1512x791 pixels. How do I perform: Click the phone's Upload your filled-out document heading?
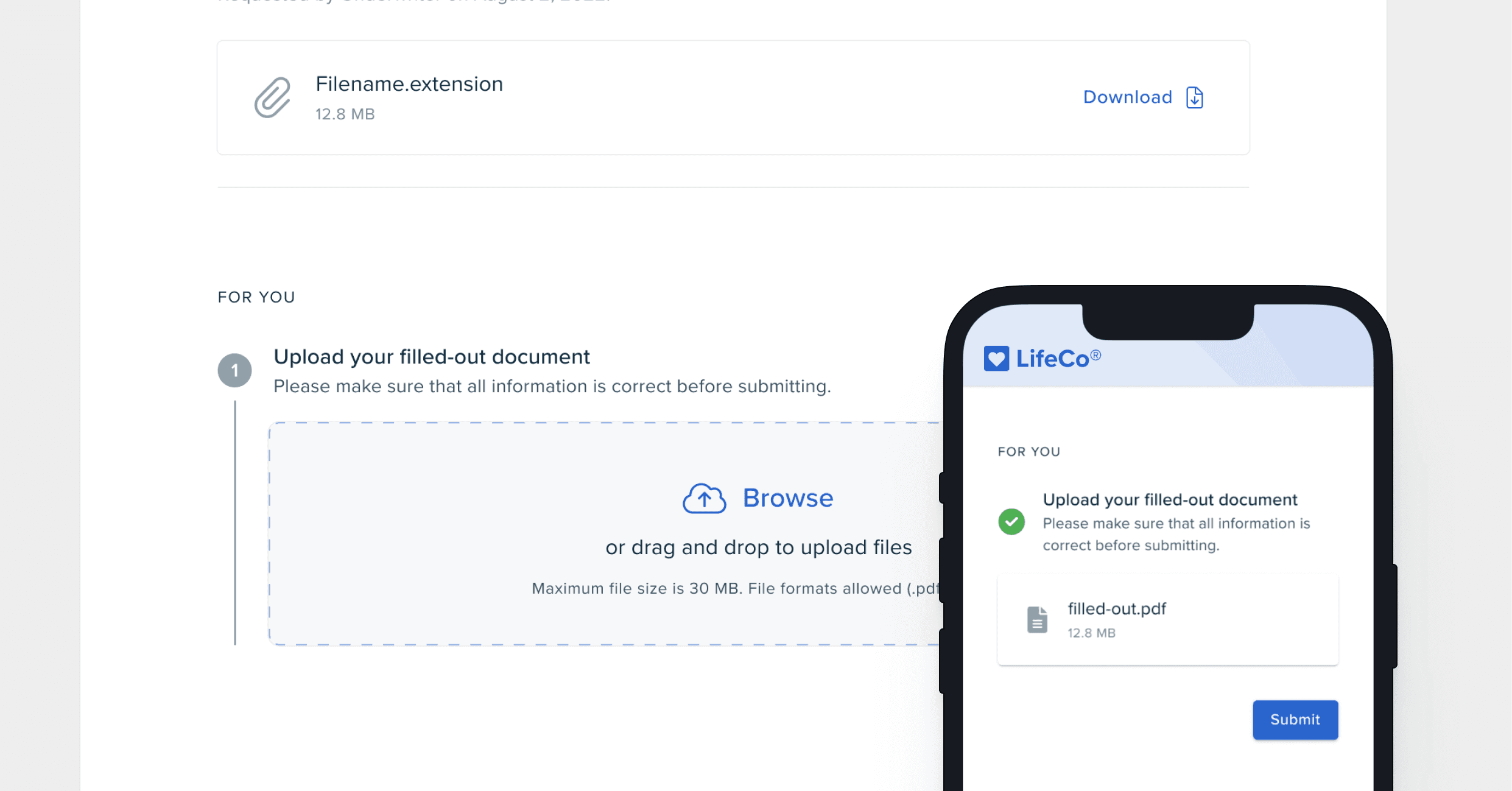pyautogui.click(x=1170, y=500)
